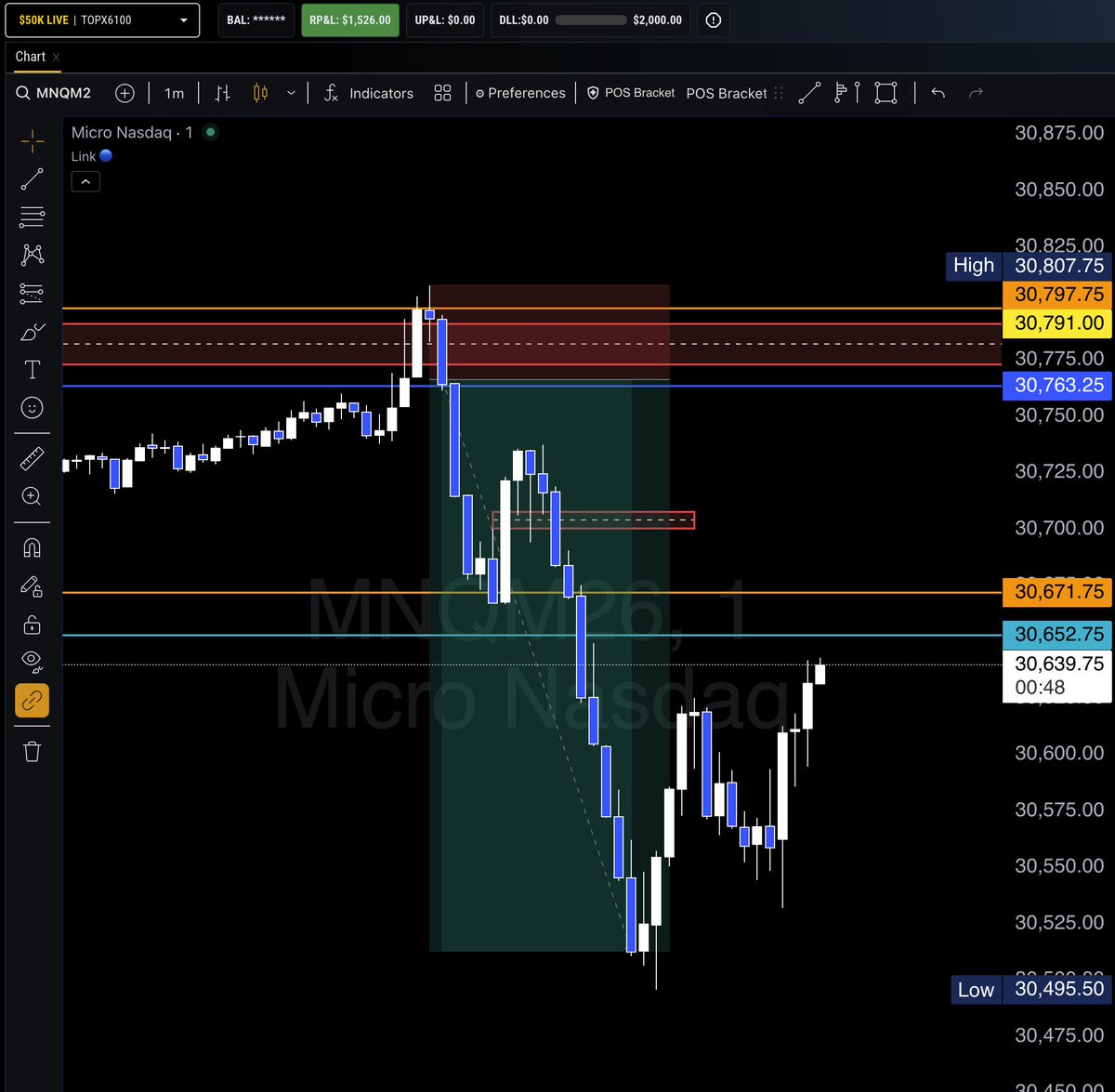The height and width of the screenshot is (1092, 1115).
Task: Open the layout grid selector
Action: click(x=442, y=93)
